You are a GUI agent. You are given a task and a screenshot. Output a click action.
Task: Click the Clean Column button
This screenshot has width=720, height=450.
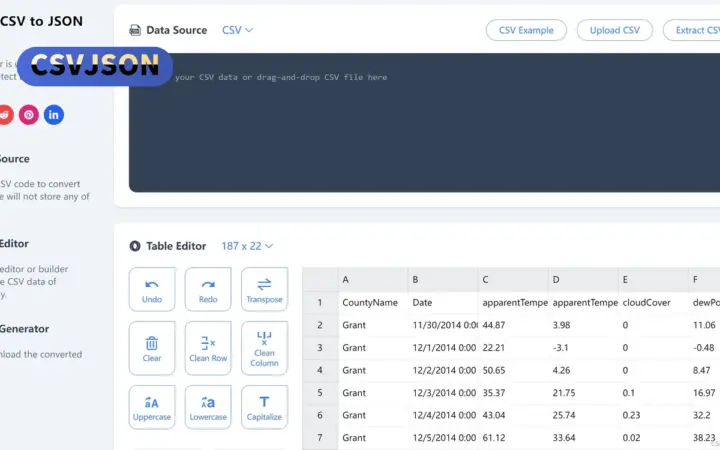264,348
